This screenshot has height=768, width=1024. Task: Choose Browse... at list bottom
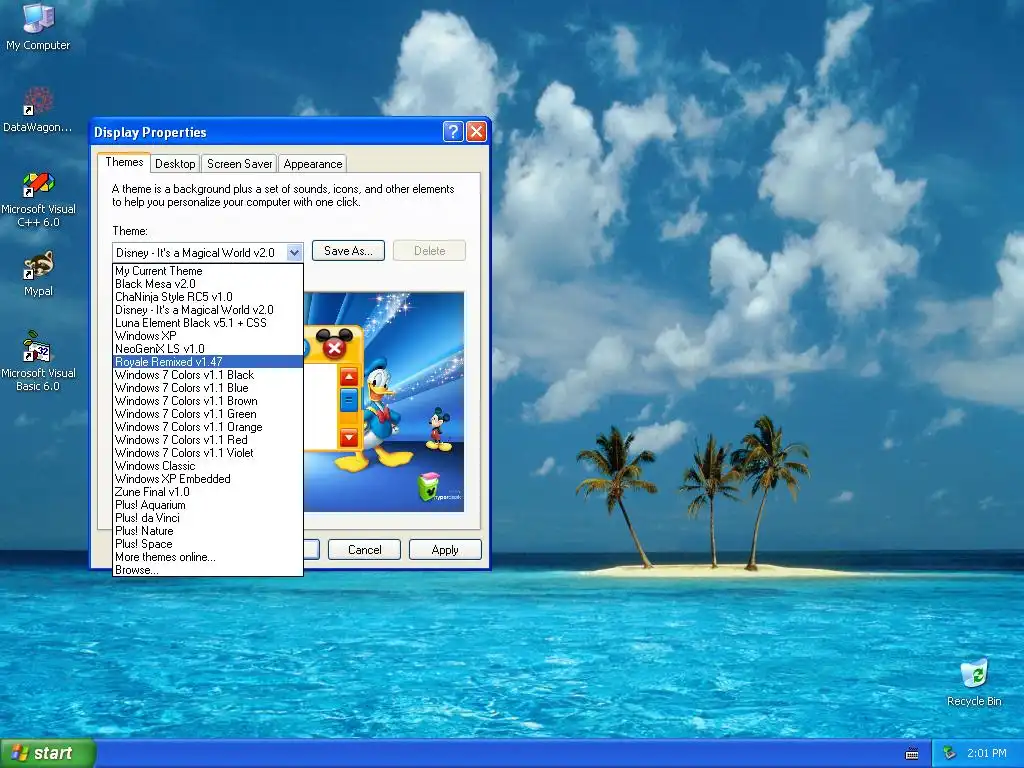pyautogui.click(x=208, y=570)
